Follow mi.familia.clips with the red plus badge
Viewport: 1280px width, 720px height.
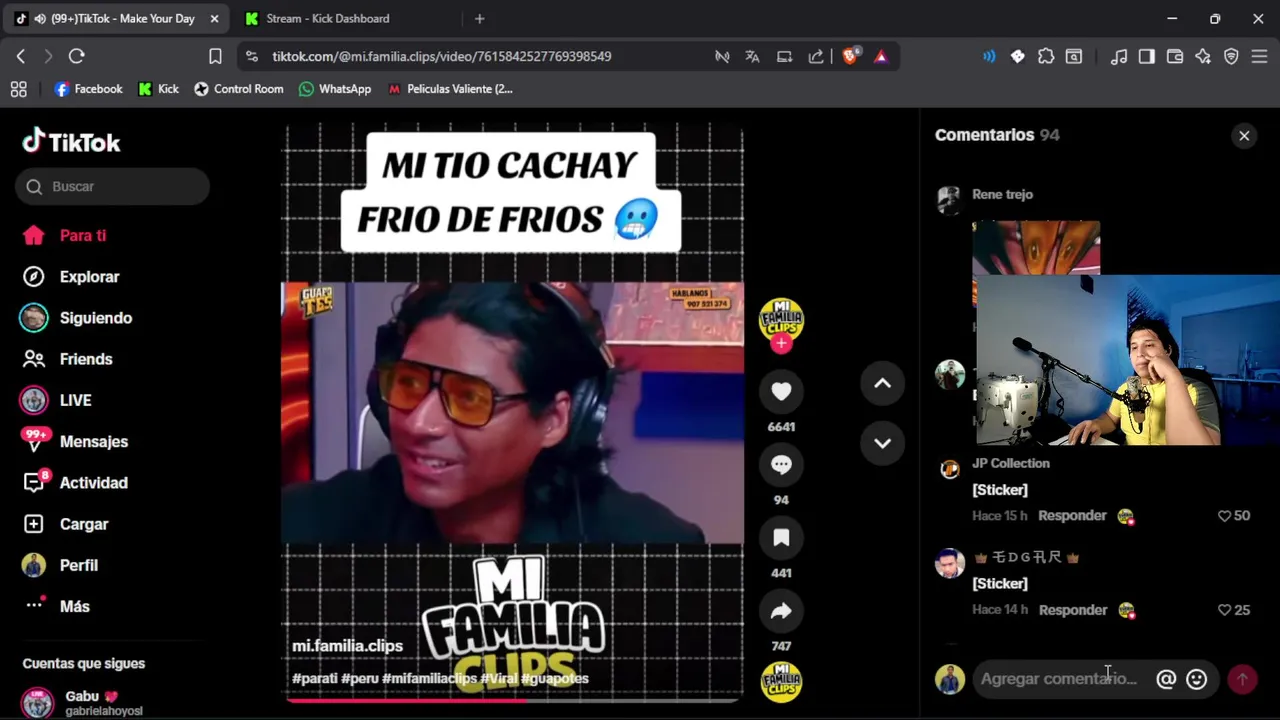pos(781,344)
